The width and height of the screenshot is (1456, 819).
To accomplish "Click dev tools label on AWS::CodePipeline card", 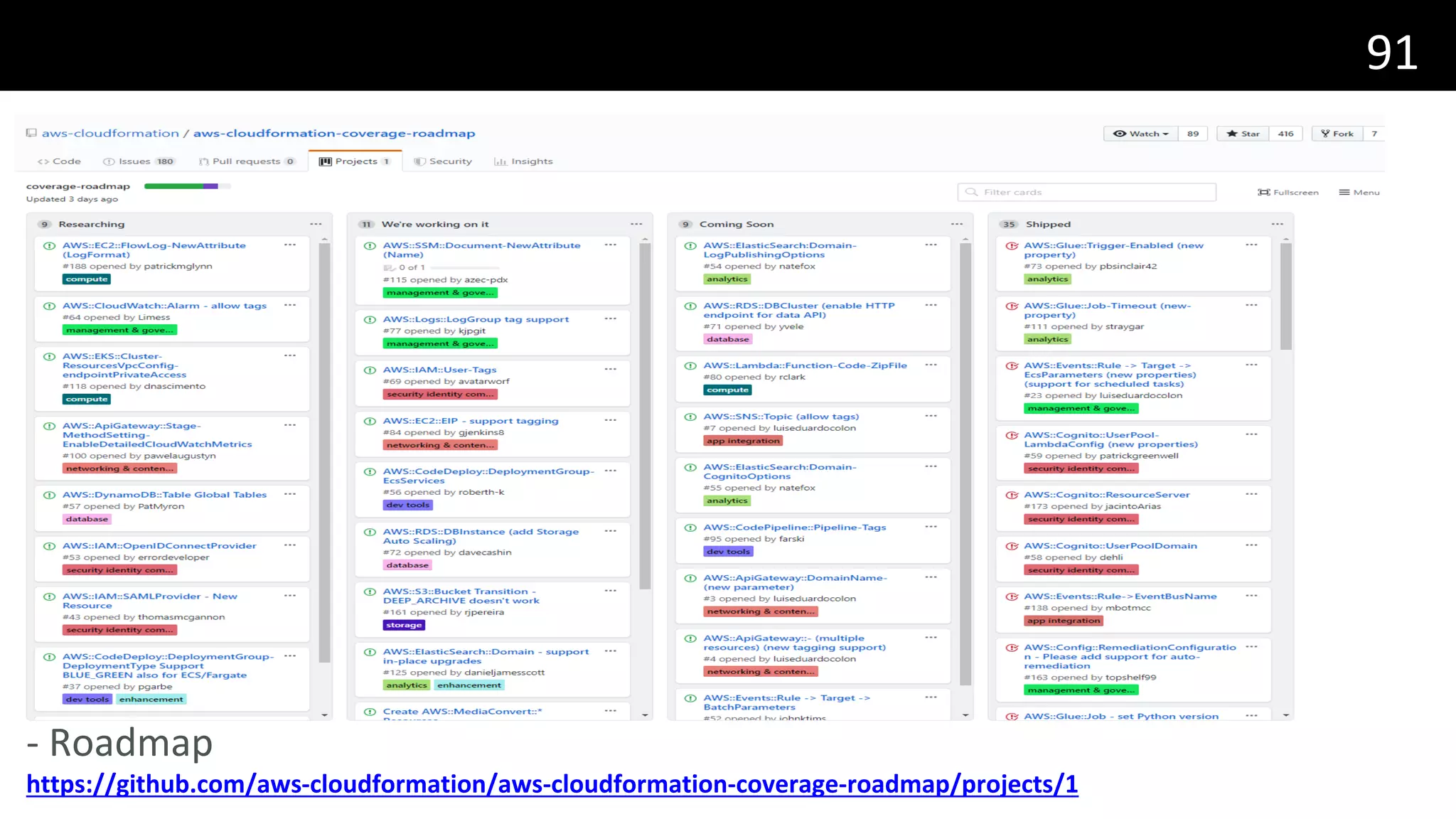I will click(728, 552).
